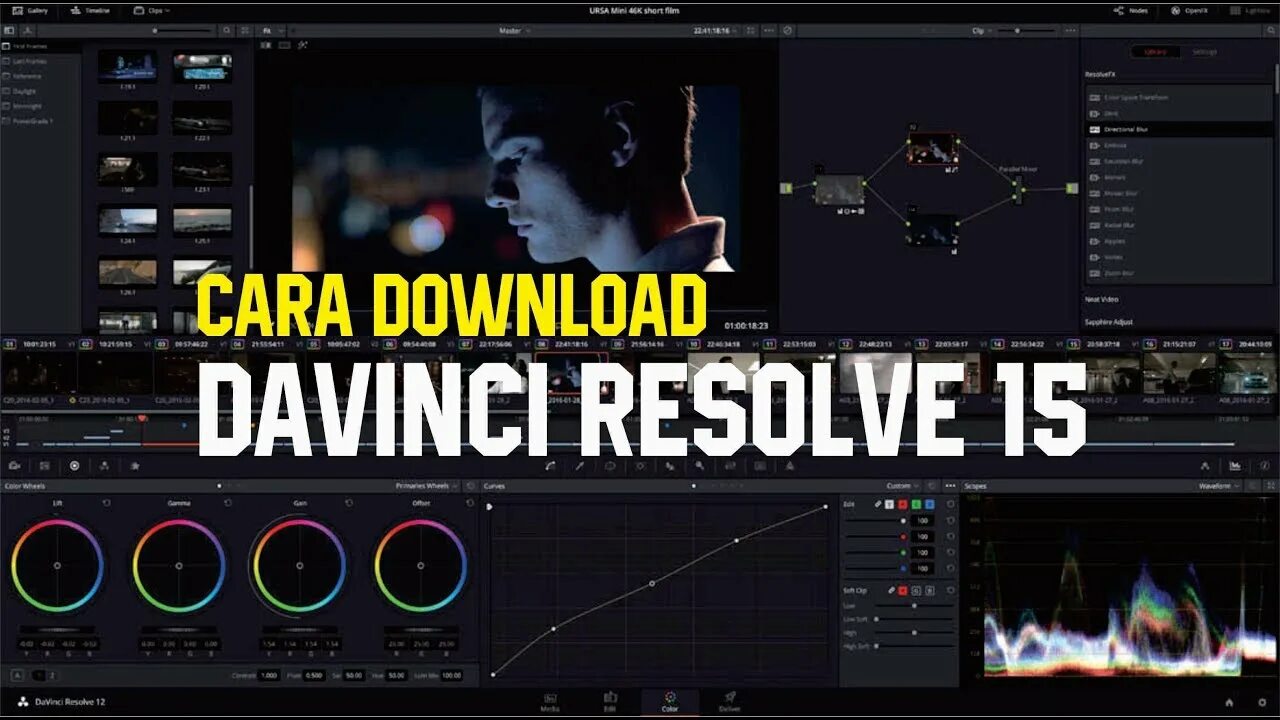Reset the Lift color wheel
Image resolution: width=1280 pixels, height=720 pixels.
coord(106,503)
